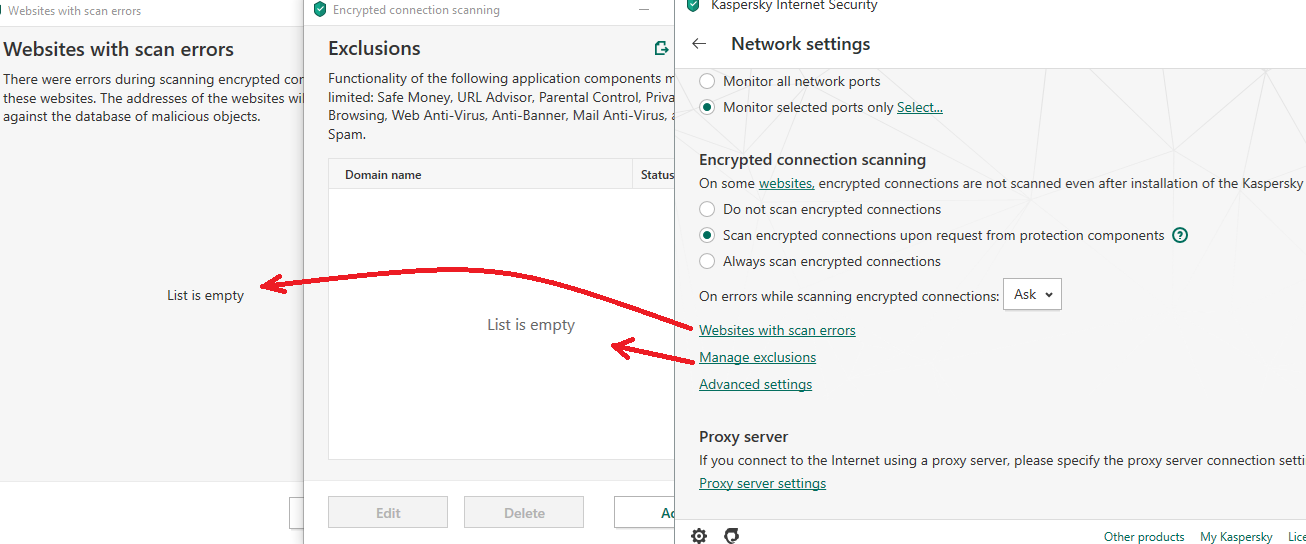Open the Ask dropdown for scan errors
Viewport: 1306px width, 544px height.
point(1032,295)
